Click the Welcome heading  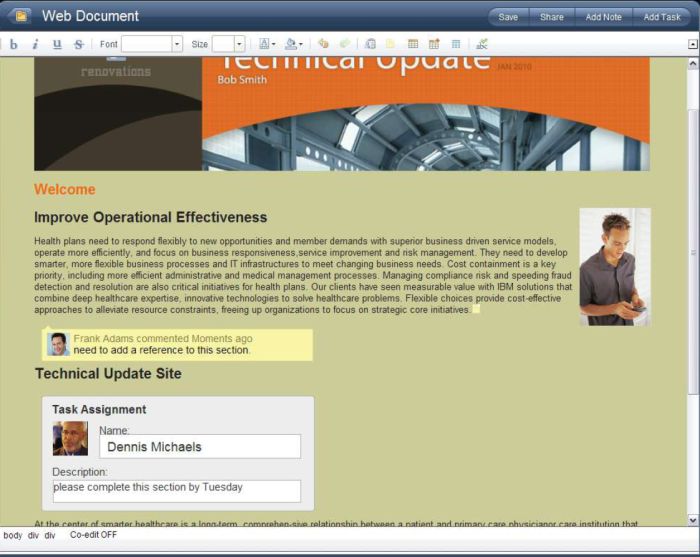(x=65, y=189)
